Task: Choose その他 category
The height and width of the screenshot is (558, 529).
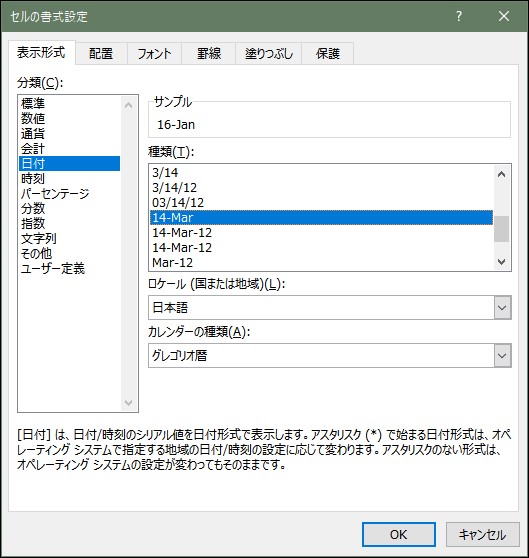Action: click(70, 253)
